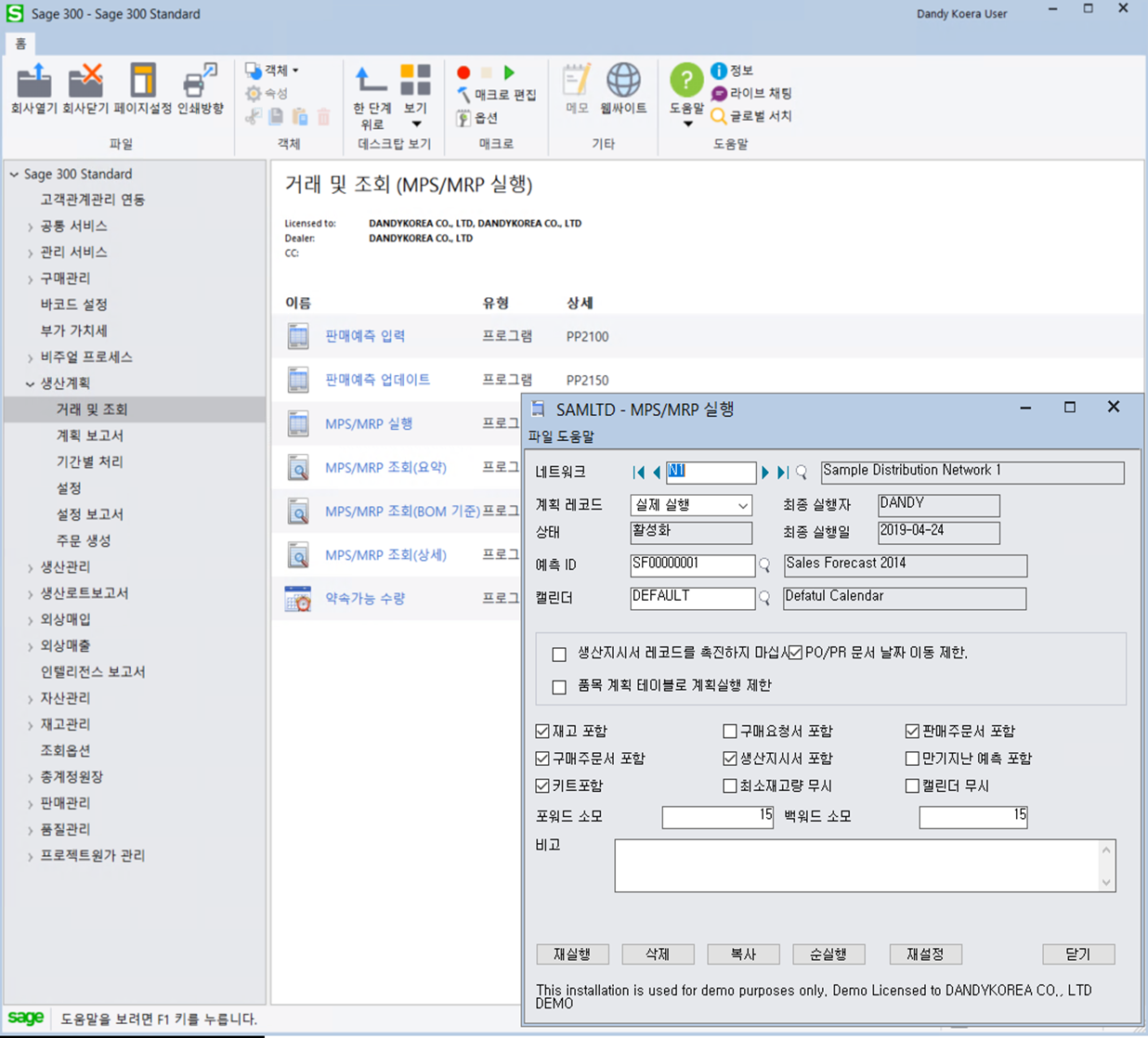
Task: Expand the 생산관리 tree node
Action: [30, 567]
